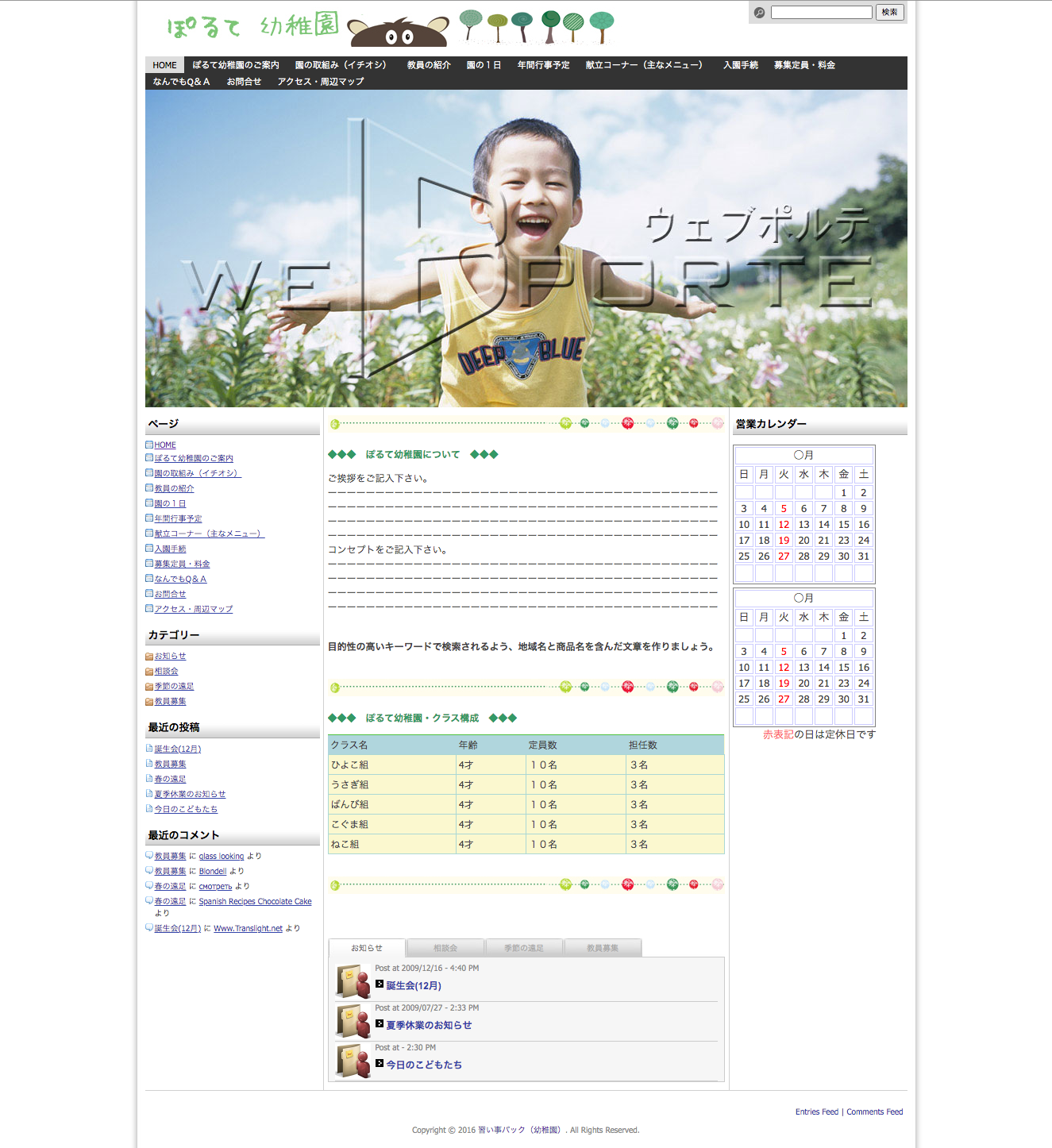Go to アクセス・周辺マップ in navigation bar
This screenshot has height=1148, width=1052.
click(321, 82)
